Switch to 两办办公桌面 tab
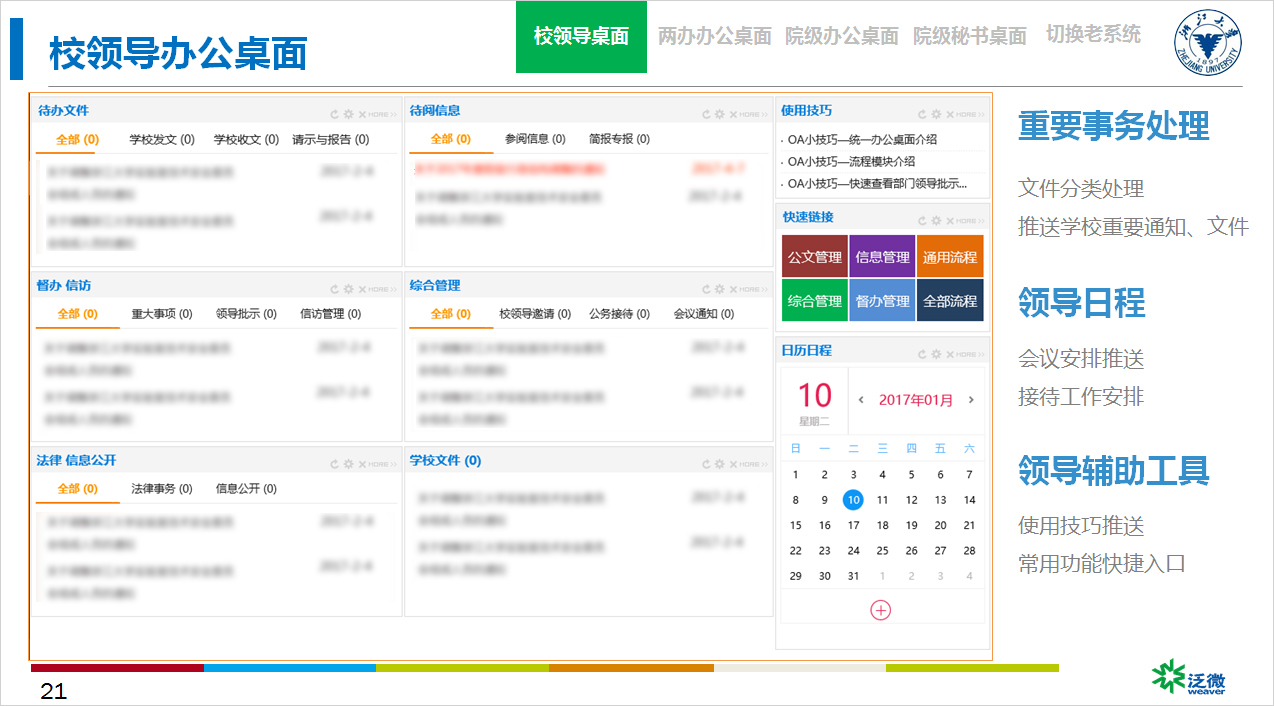This screenshot has width=1274, height=706. point(714,36)
